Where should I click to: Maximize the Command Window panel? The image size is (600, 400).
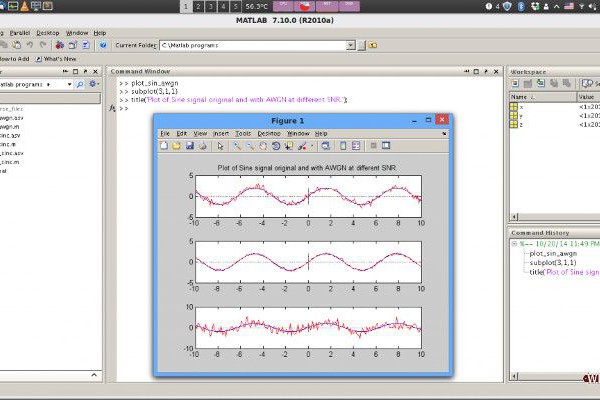[x=476, y=72]
